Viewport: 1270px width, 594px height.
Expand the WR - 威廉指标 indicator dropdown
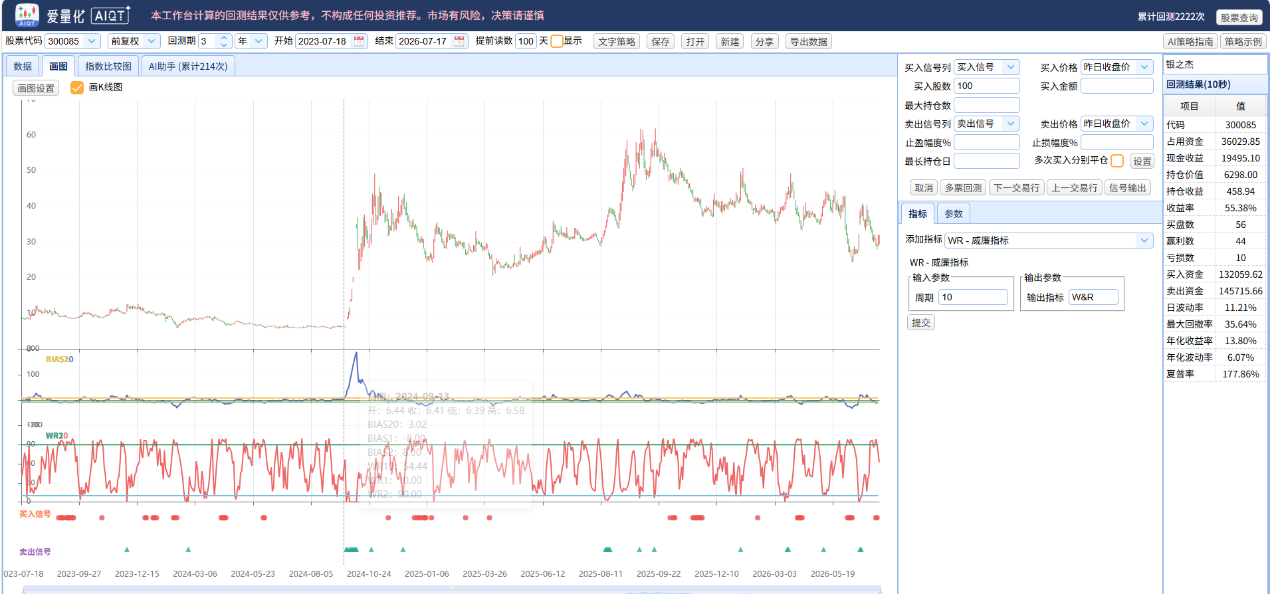pos(1049,240)
